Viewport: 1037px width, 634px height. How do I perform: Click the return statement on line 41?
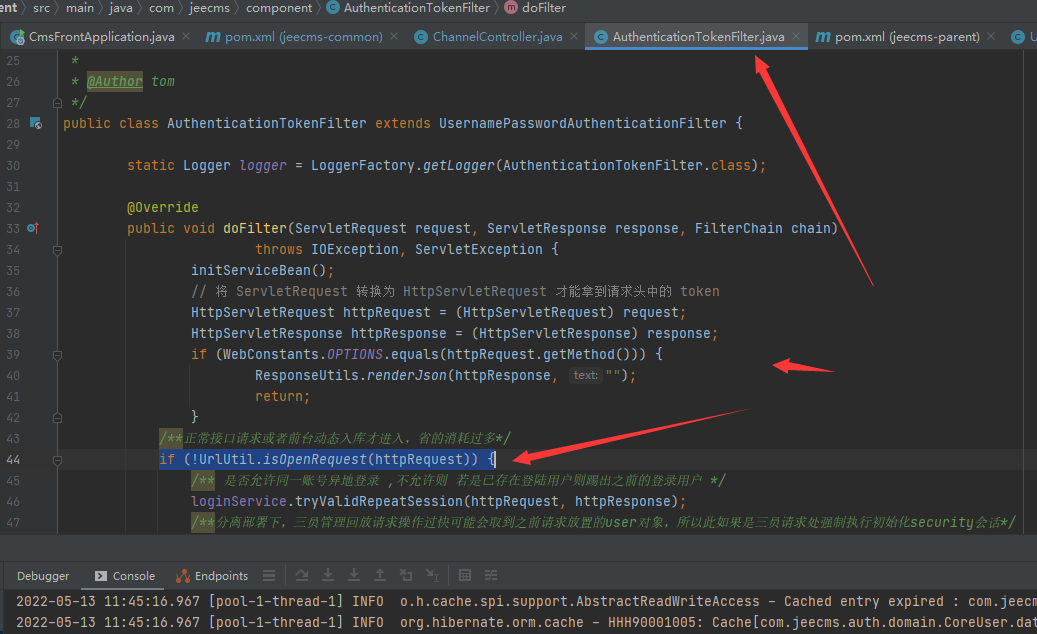(282, 397)
